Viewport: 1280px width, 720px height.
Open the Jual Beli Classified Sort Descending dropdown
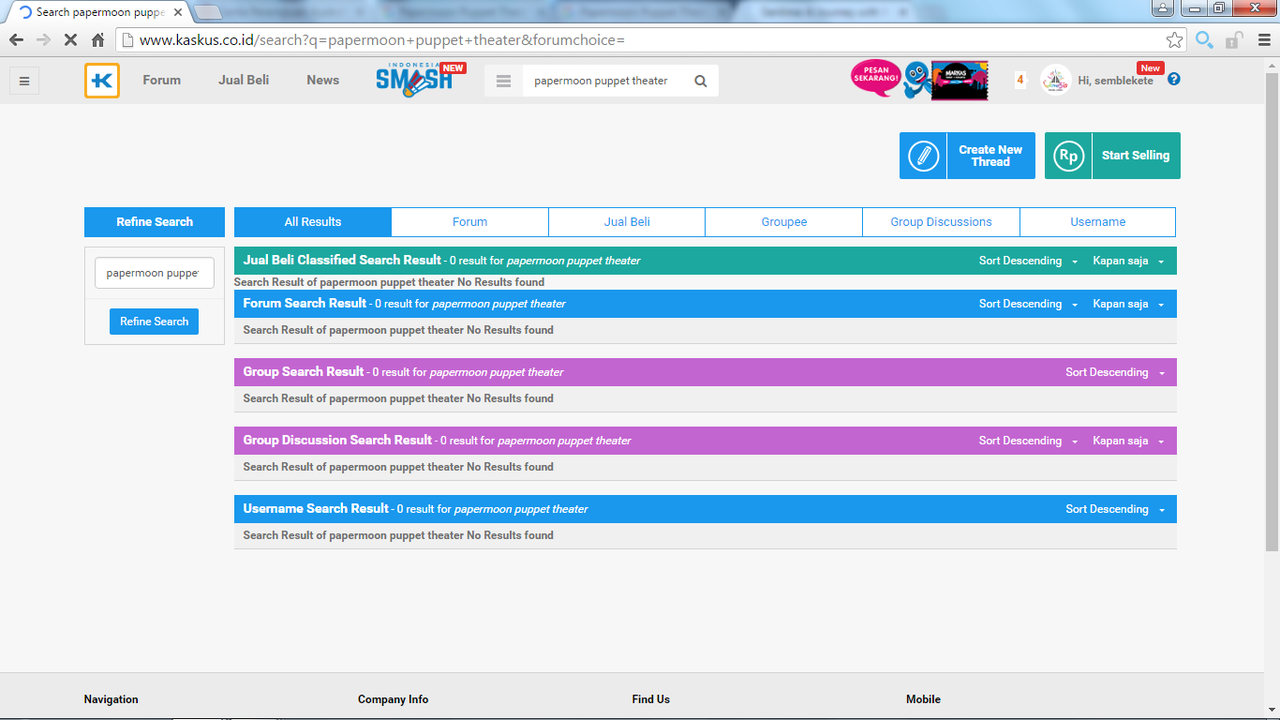point(1028,261)
